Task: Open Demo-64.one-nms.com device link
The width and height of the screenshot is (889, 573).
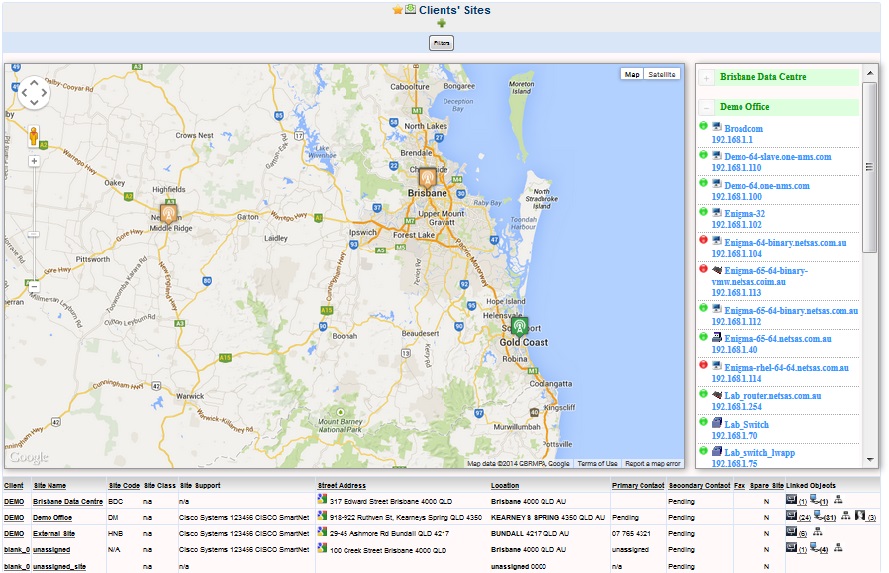Action: (x=767, y=186)
